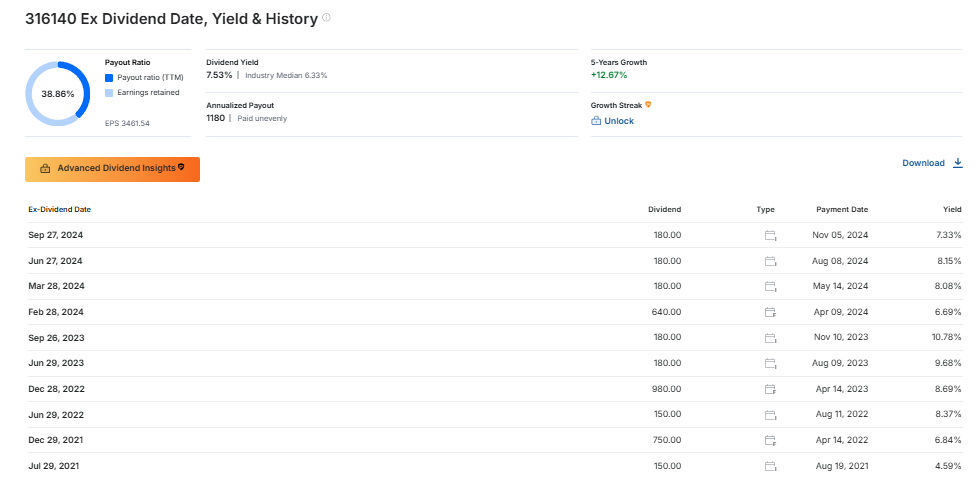
Task: Click the Apr 14, 2023 payment date
Action: (842, 389)
